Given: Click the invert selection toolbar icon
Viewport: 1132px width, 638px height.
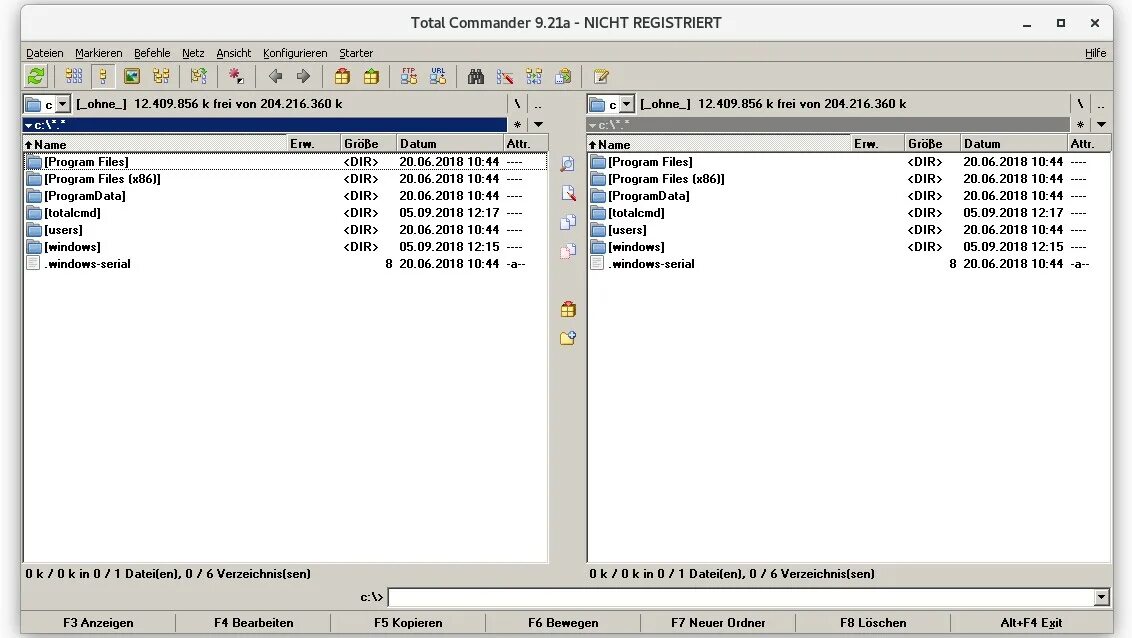Looking at the screenshot, I should click(199, 76).
